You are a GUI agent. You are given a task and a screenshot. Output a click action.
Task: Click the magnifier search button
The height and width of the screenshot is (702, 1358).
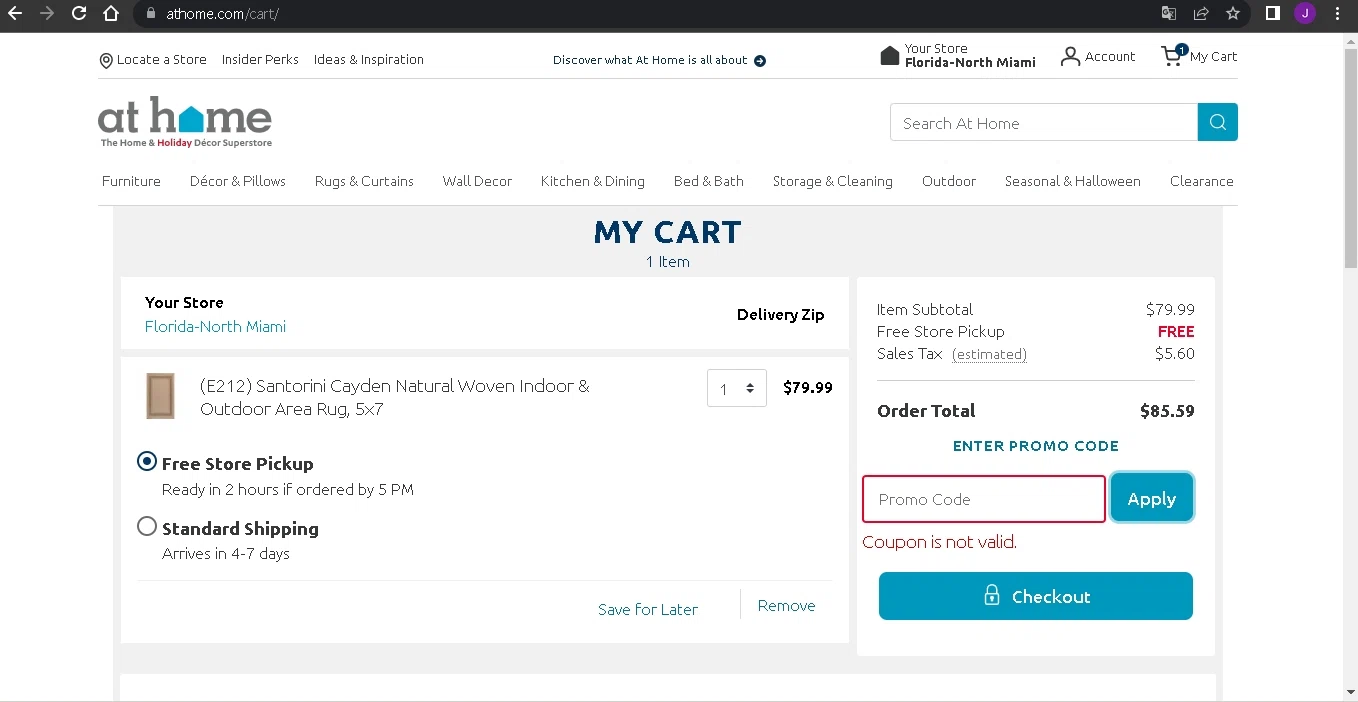tap(1218, 122)
